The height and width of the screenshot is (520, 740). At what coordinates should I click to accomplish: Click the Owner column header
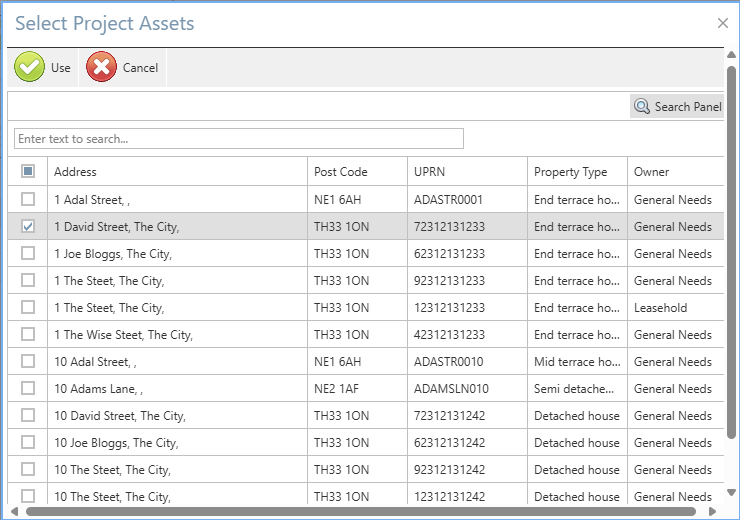click(652, 172)
